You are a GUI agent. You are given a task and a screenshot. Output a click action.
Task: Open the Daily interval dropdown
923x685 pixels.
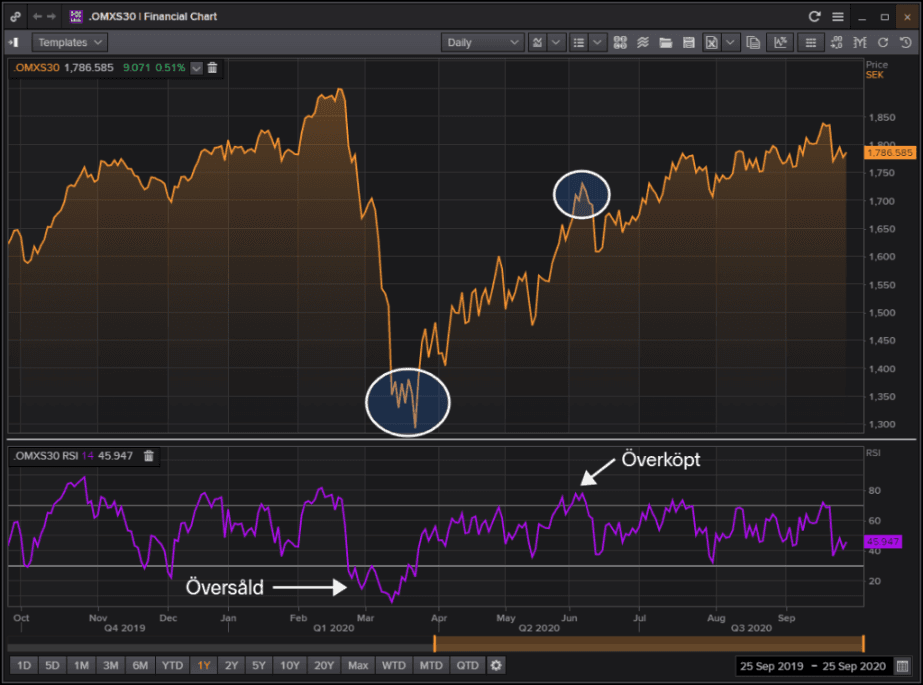[481, 42]
